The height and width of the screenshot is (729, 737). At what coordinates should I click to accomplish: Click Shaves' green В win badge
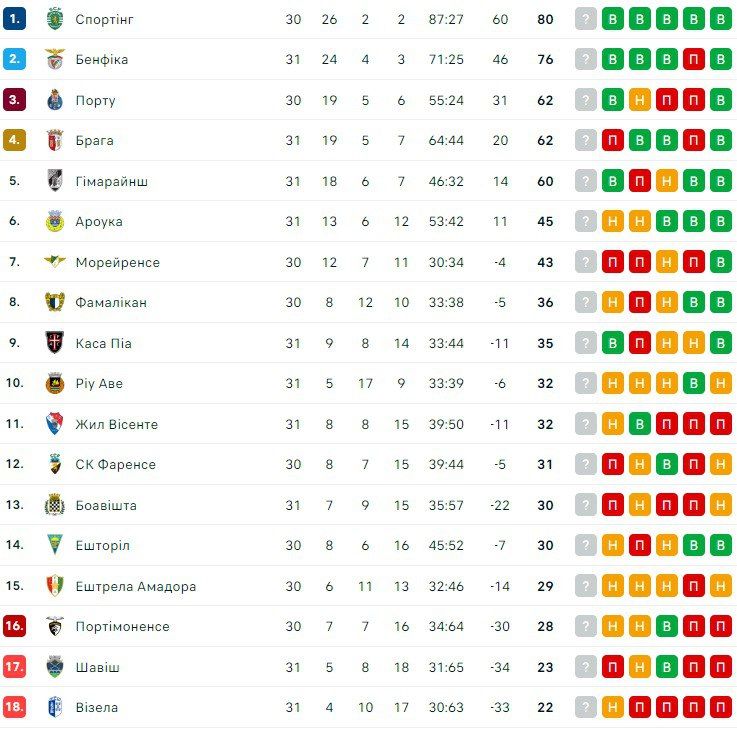click(666, 667)
